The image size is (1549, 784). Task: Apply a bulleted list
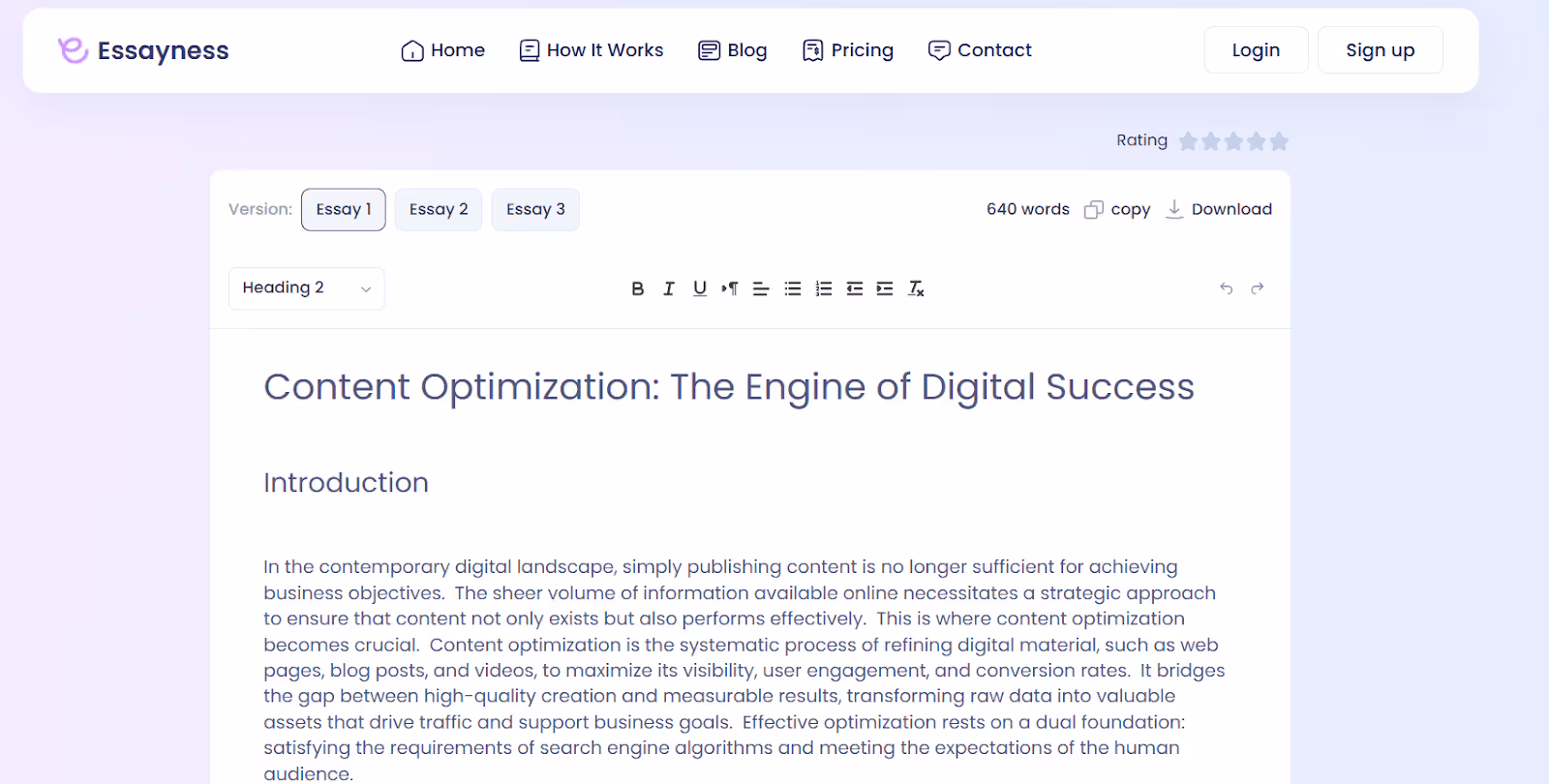793,288
